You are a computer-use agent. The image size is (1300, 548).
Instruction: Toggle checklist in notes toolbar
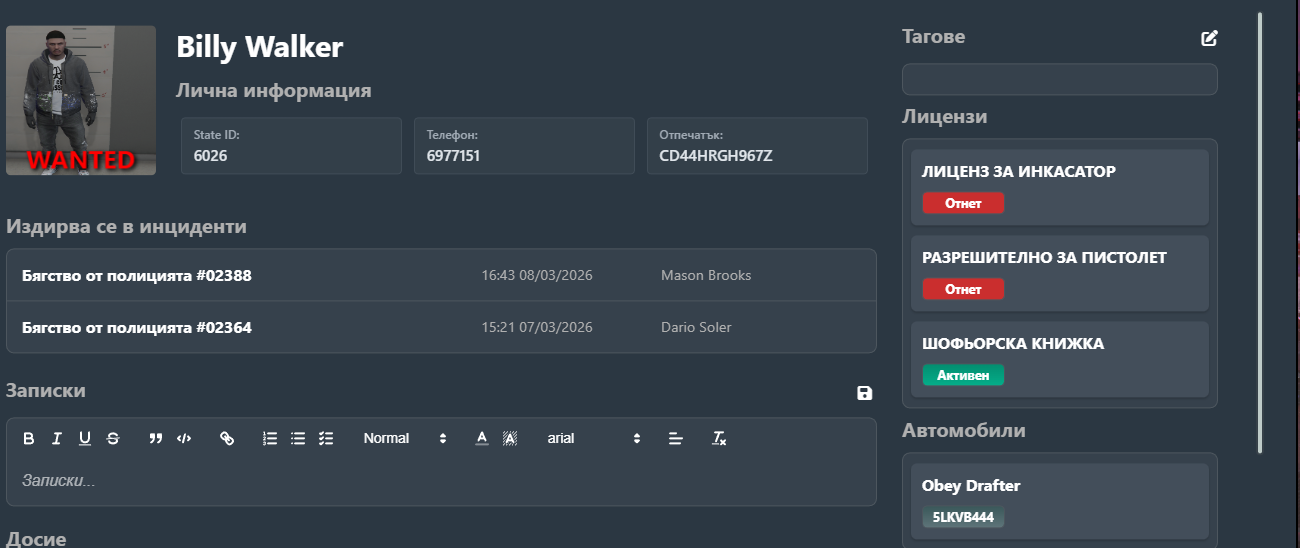coord(326,438)
